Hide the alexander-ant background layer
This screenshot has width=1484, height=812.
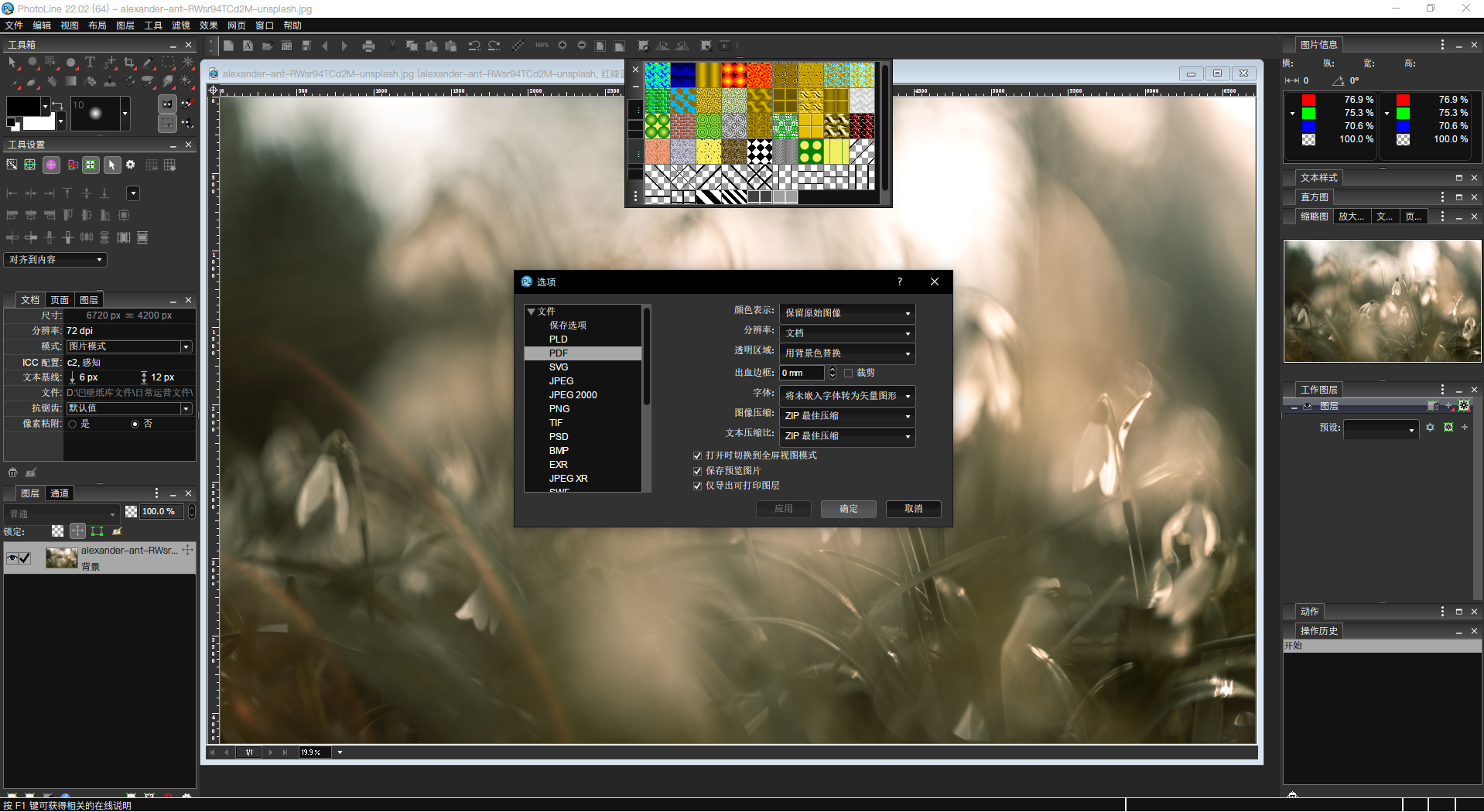12,558
